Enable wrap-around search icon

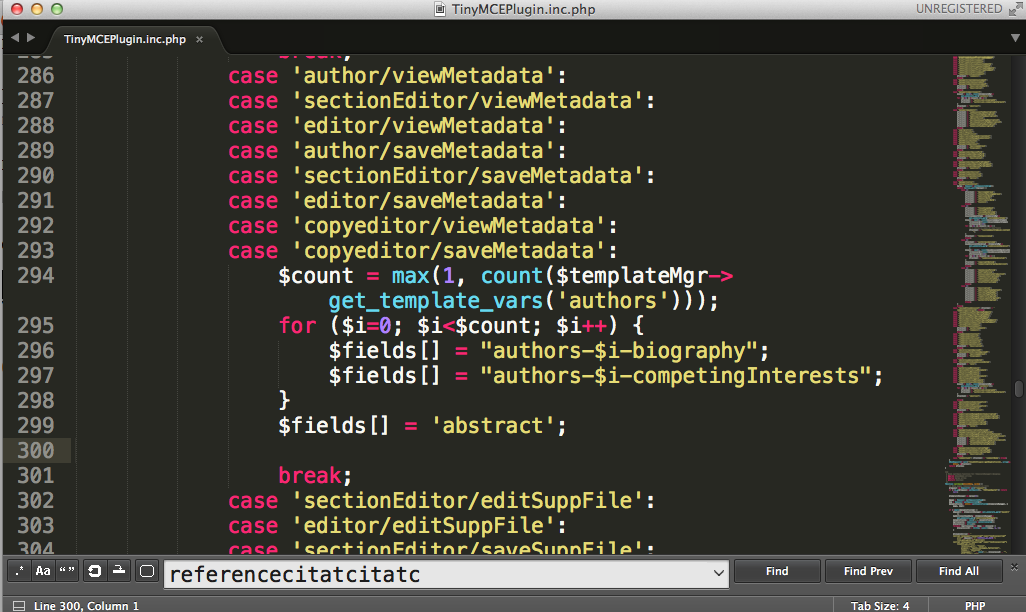point(95,571)
